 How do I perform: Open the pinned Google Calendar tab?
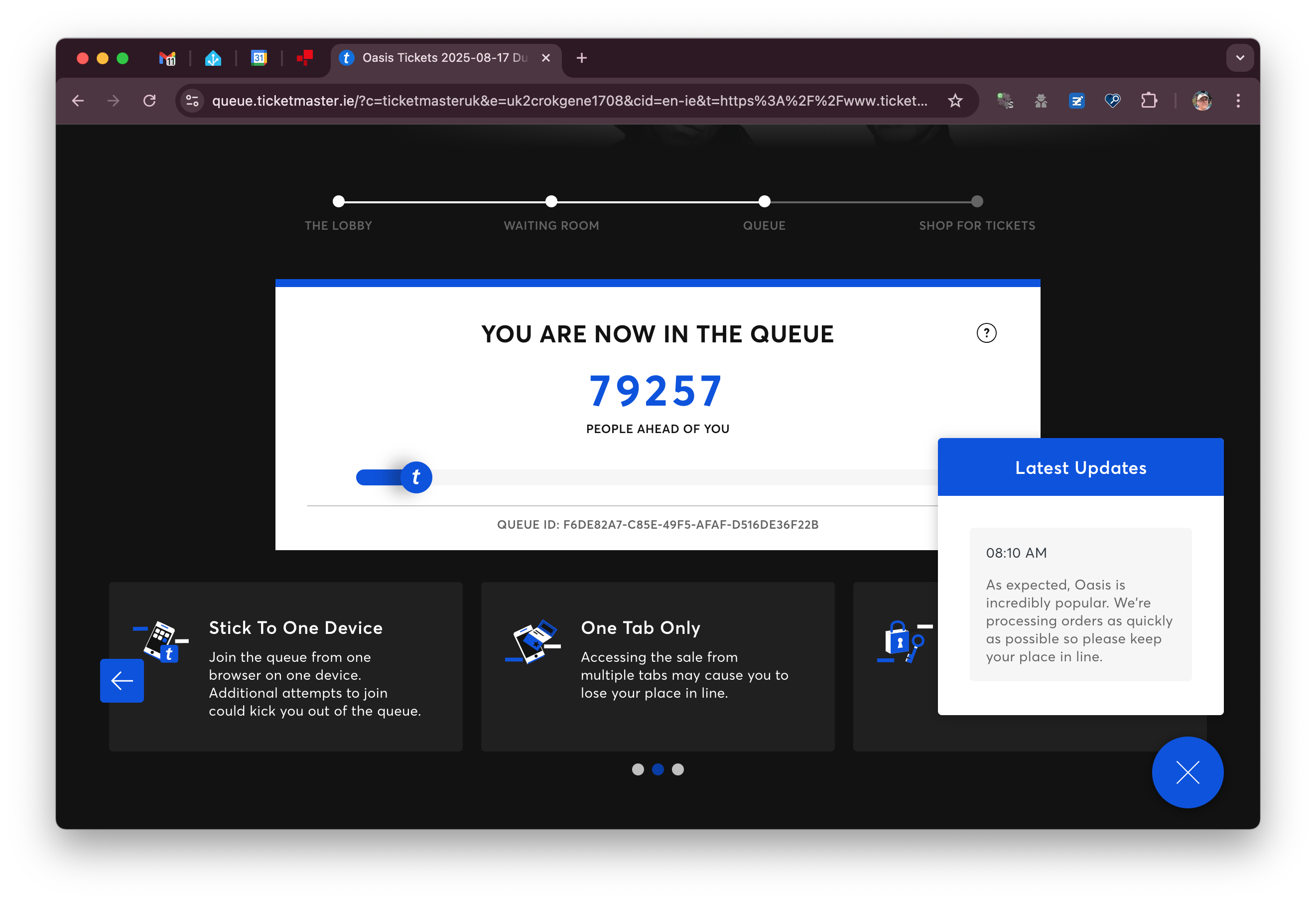[259, 58]
